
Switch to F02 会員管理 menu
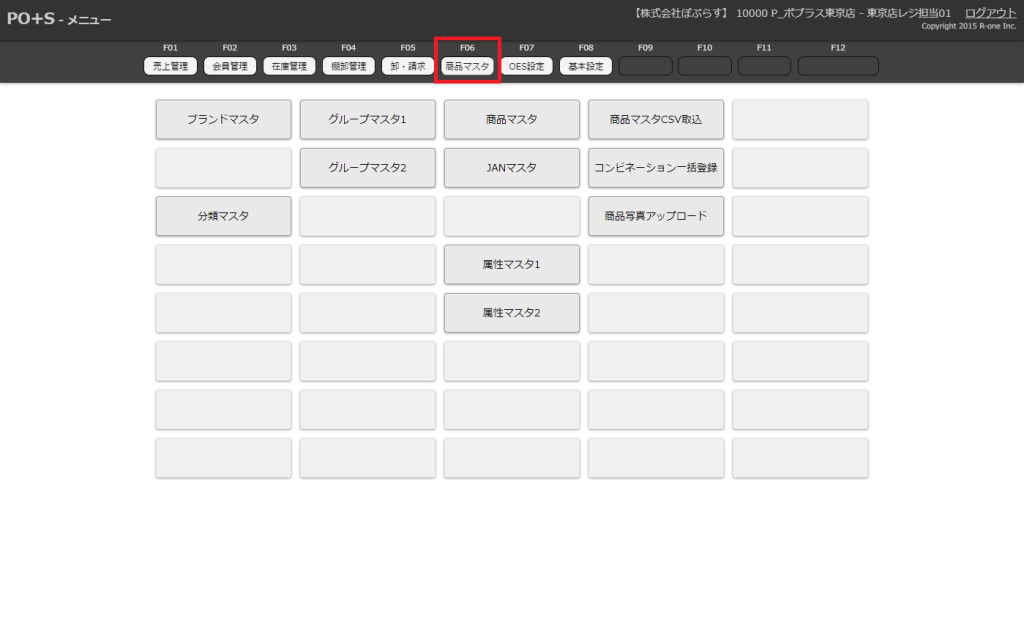[230, 66]
